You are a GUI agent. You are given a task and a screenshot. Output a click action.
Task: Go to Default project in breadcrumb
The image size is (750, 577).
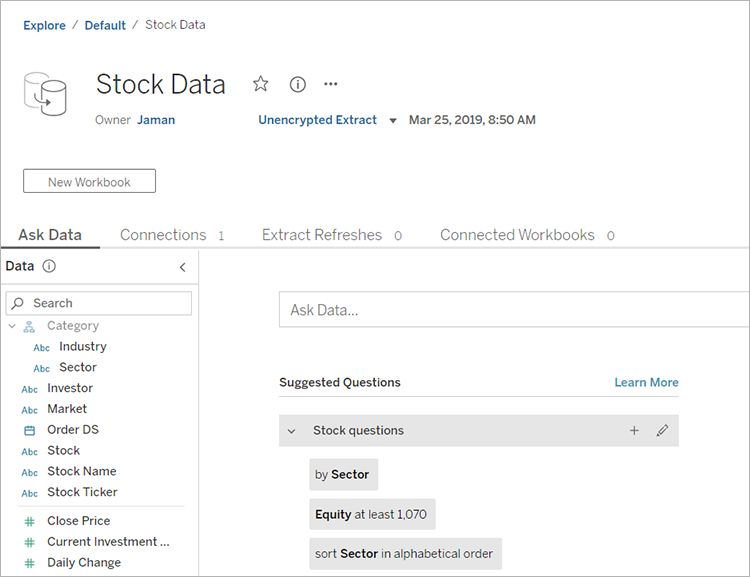coord(105,25)
